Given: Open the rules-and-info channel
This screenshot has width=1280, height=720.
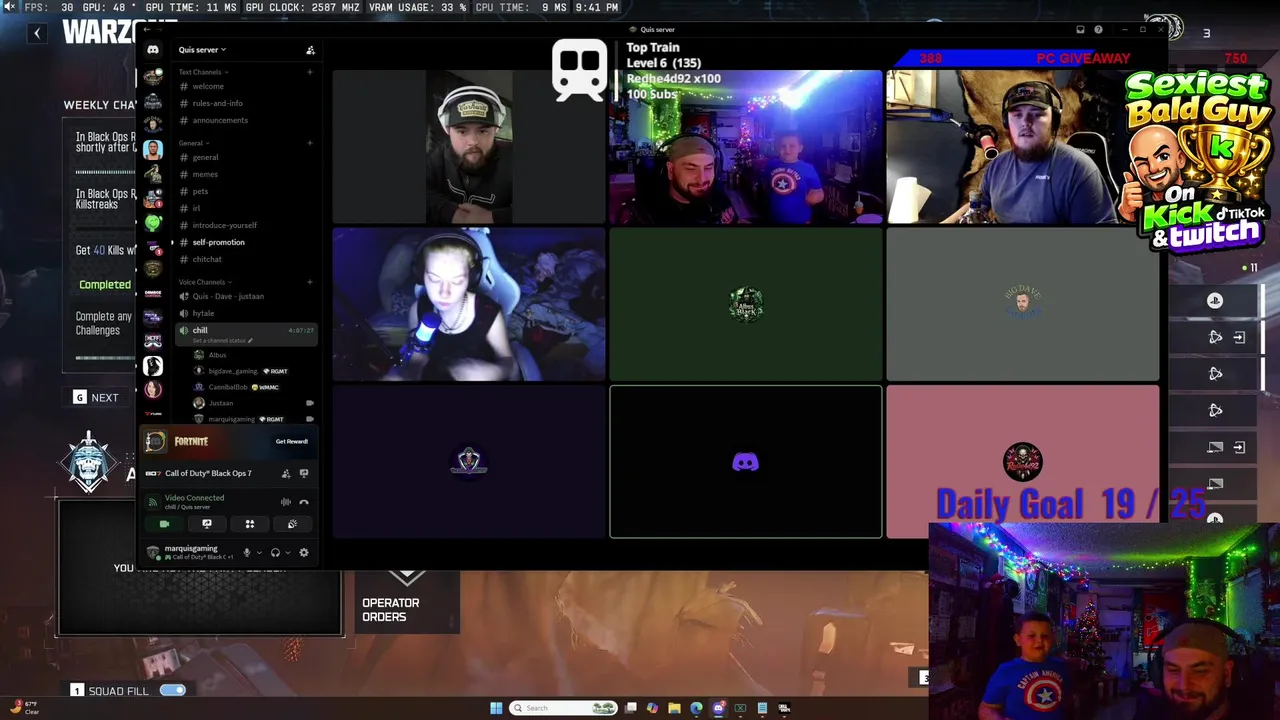Looking at the screenshot, I should pyautogui.click(x=245, y=103).
